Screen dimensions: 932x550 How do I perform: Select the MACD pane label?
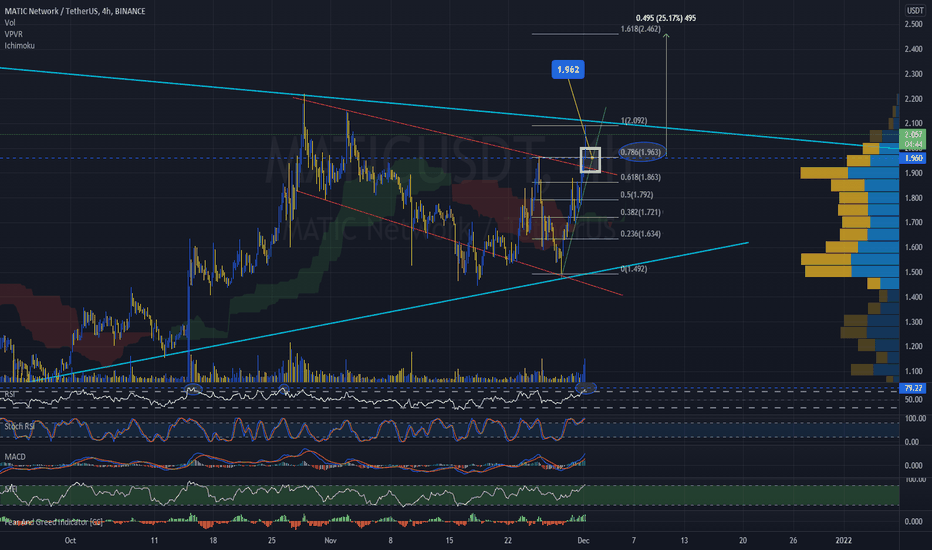15,457
